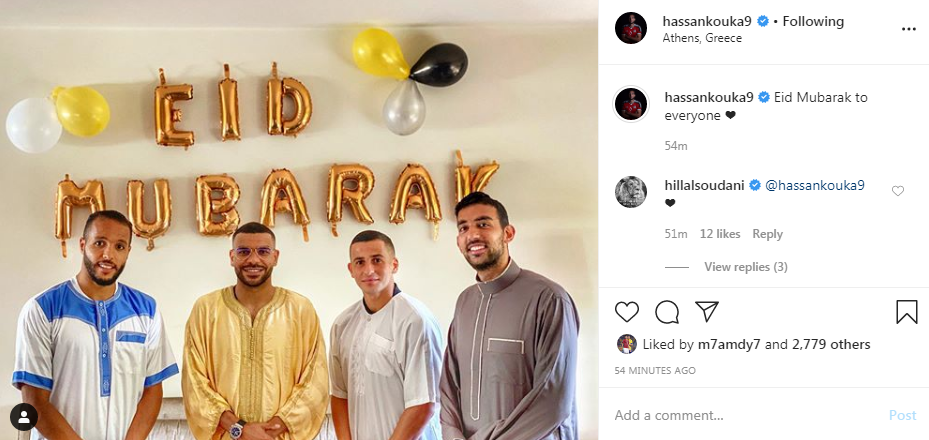Click the m7amdy7 liker avatar
Viewport: 929px width, 440px height.
[x=626, y=344]
